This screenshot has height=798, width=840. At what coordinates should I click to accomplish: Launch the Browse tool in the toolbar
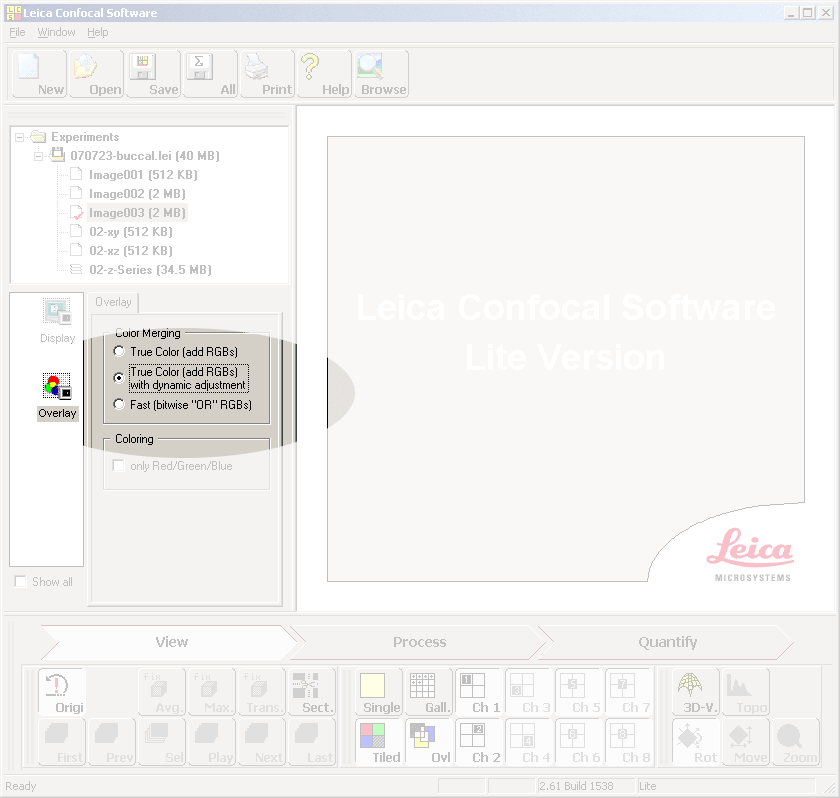tap(381, 74)
